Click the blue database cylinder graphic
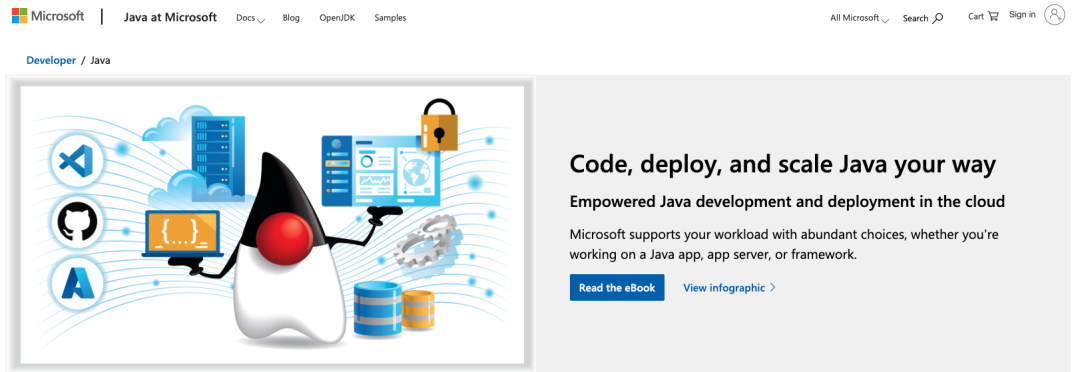Viewport: 1080px width, 372px height. tap(377, 308)
